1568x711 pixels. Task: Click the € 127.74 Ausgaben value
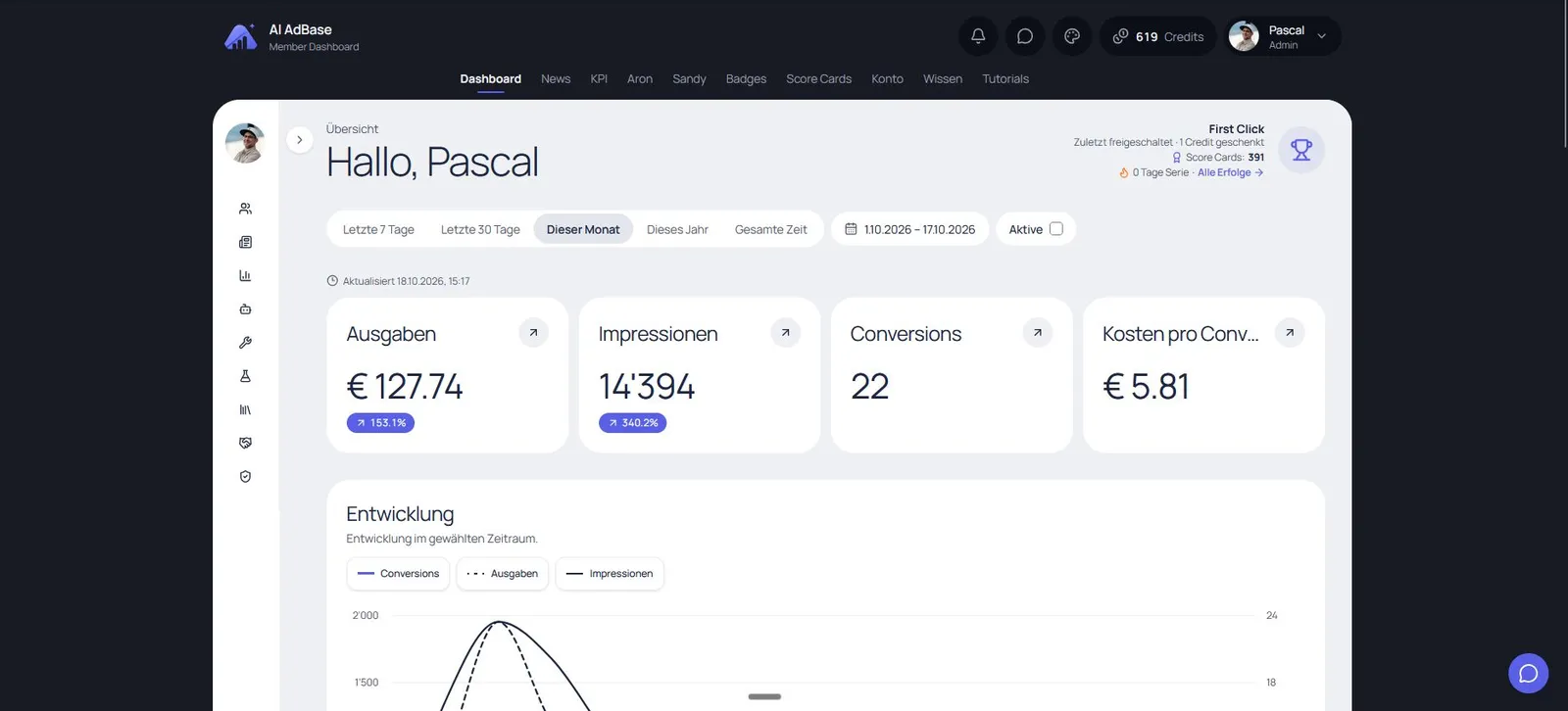click(x=405, y=387)
